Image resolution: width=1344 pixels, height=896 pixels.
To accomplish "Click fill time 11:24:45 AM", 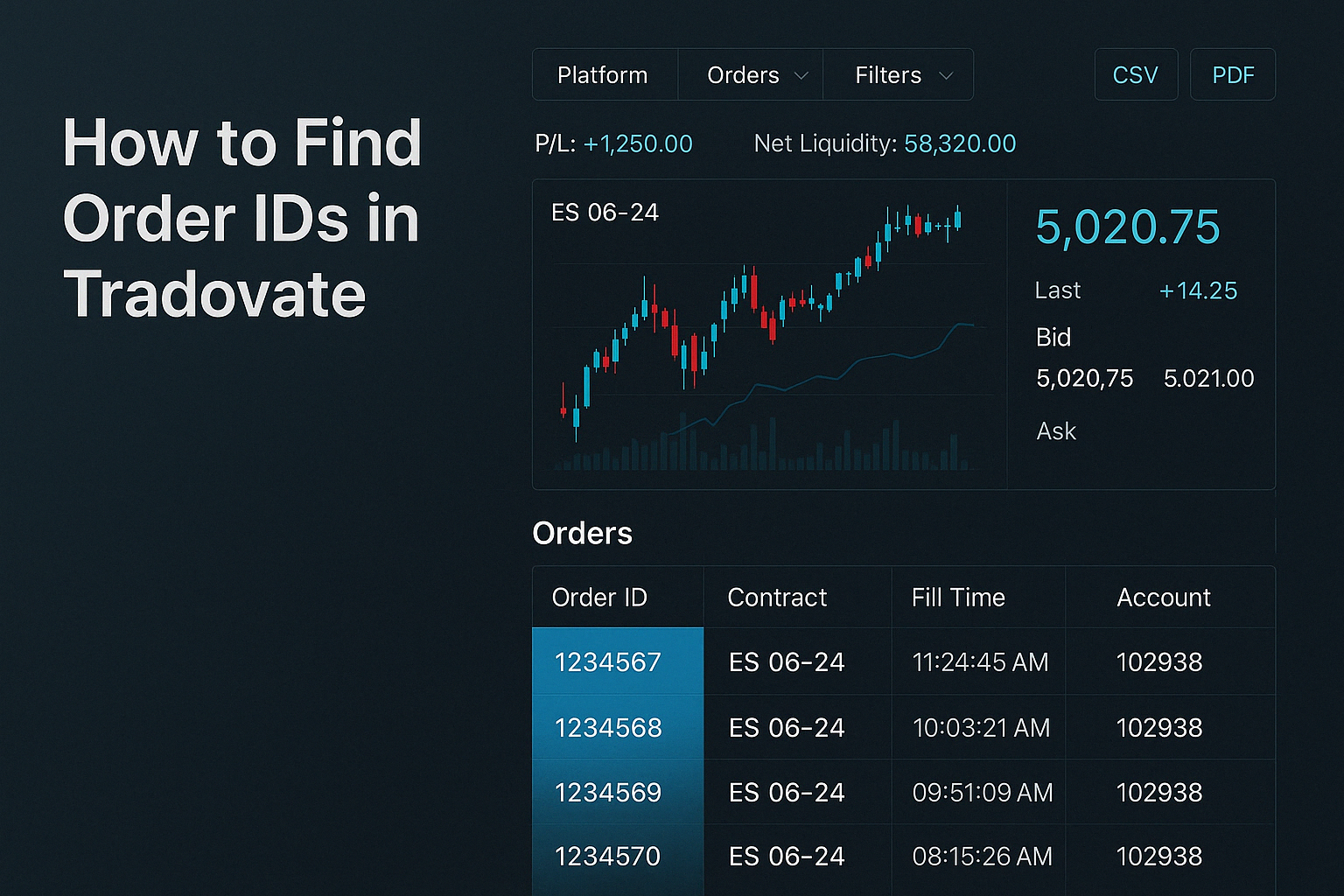I will coord(980,662).
